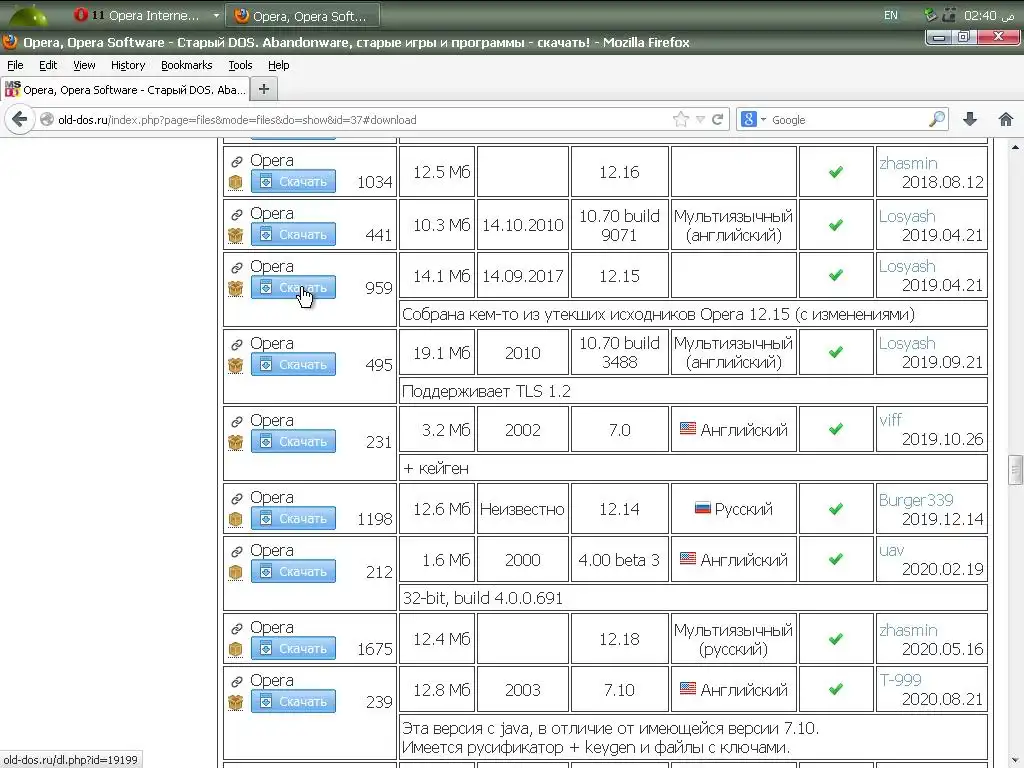This screenshot has height=768, width=1024.
Task: Open the File menu
Action: click(15, 65)
